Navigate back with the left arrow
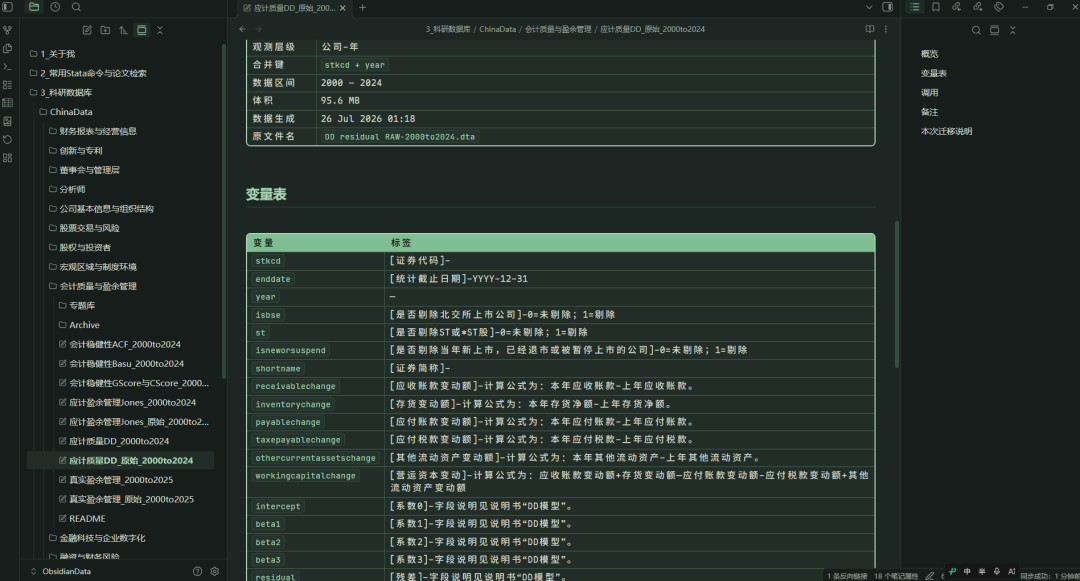Viewport: 1080px width, 581px height. coord(242,29)
